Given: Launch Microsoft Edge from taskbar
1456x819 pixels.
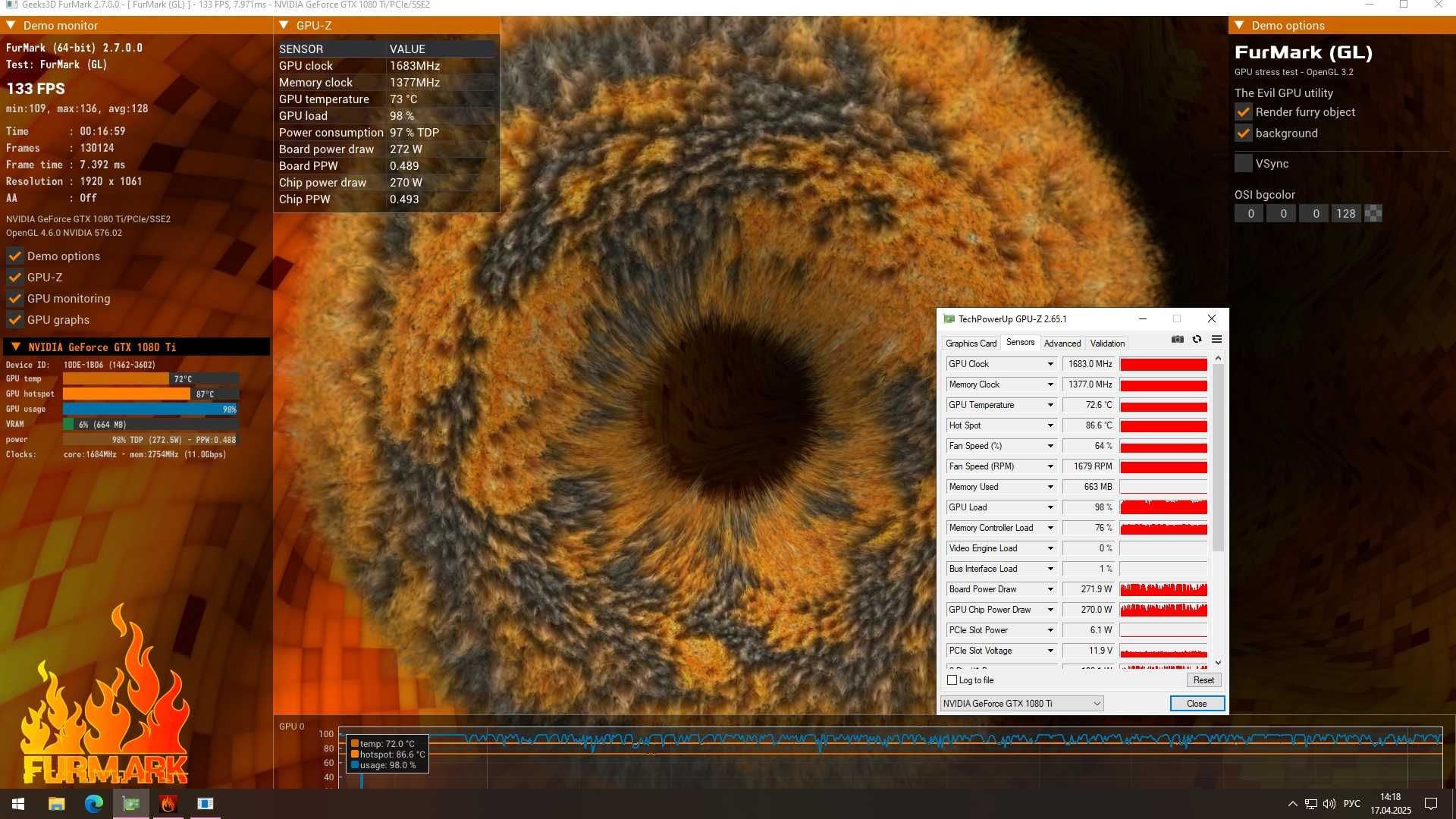Looking at the screenshot, I should tap(94, 804).
